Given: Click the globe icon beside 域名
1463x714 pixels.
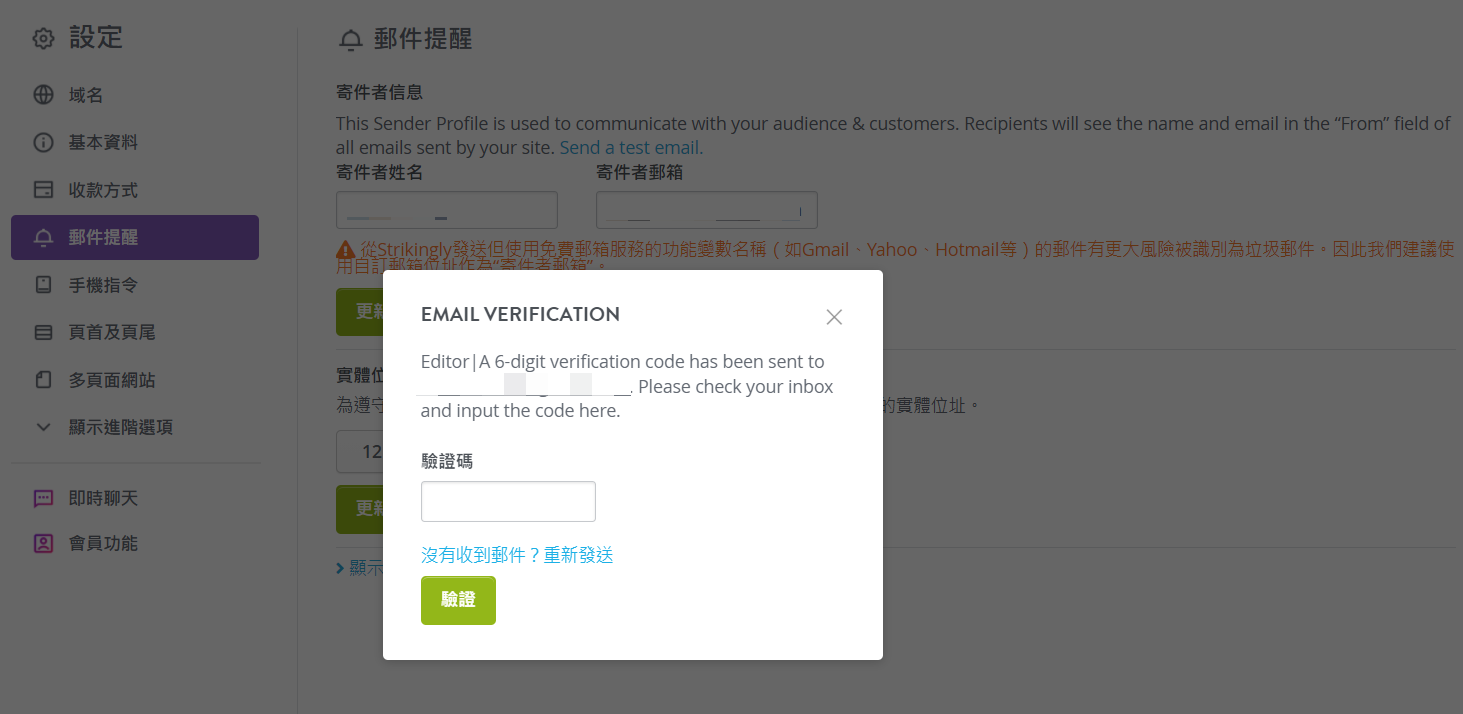Looking at the screenshot, I should pyautogui.click(x=43, y=95).
